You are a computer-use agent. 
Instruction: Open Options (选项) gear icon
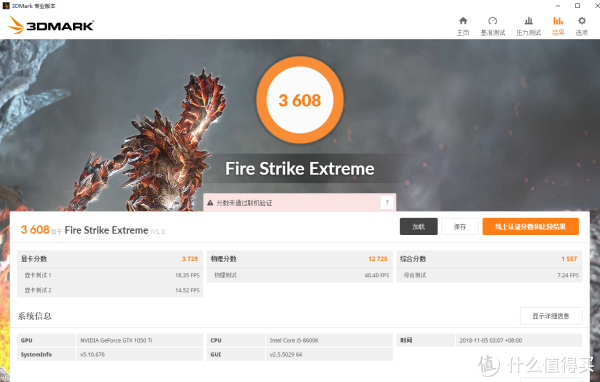(x=582, y=21)
